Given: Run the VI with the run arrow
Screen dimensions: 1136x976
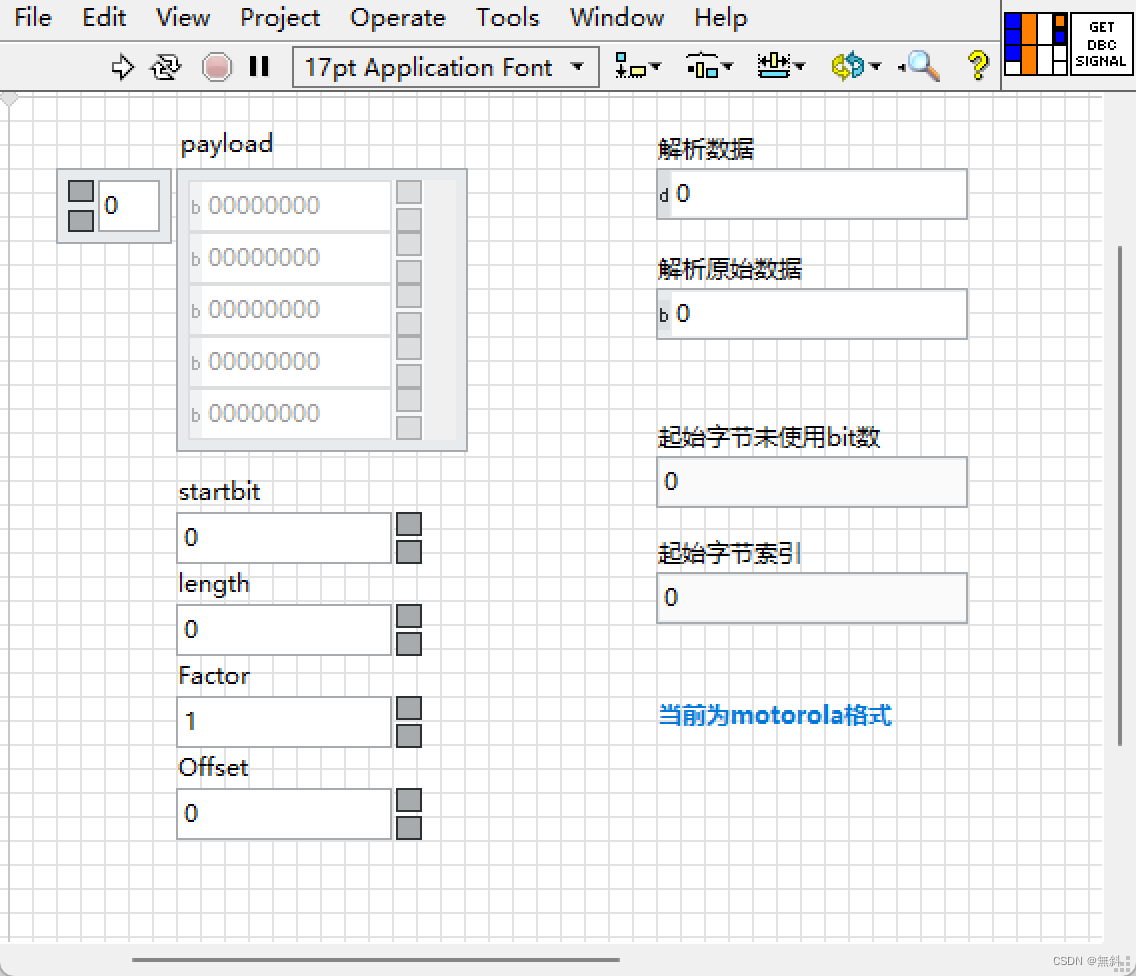Looking at the screenshot, I should pos(122,66).
